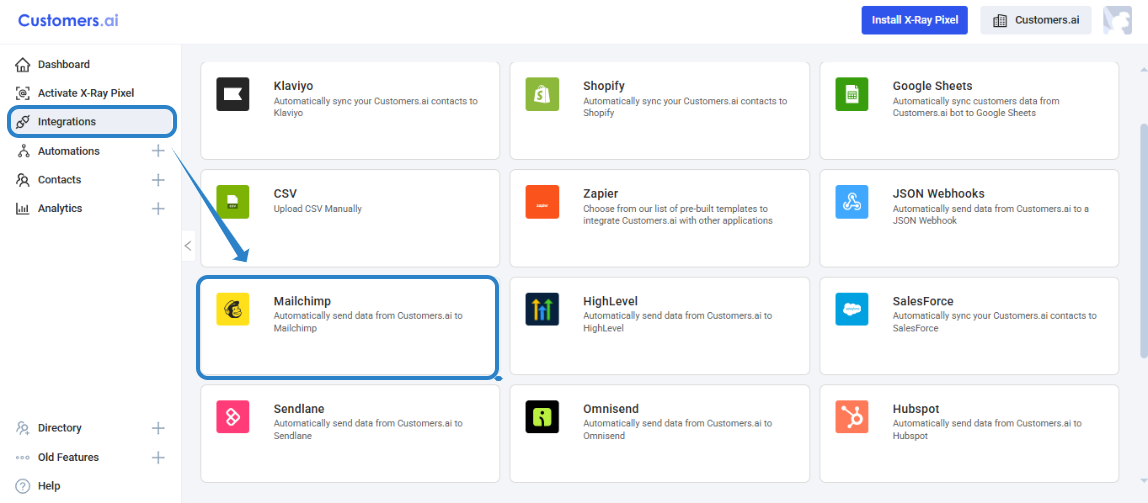Click the Hubspot card title
1148x503 pixels.
click(916, 409)
